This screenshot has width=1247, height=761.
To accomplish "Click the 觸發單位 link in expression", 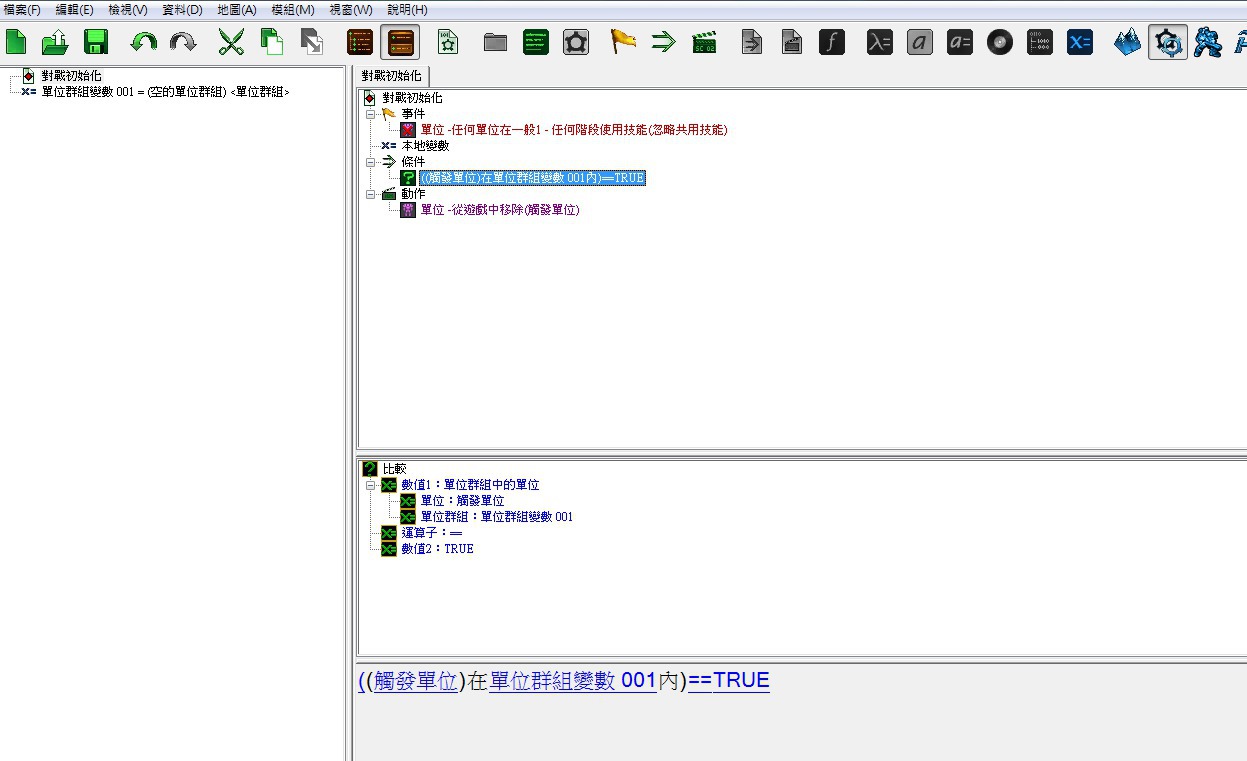I will pyautogui.click(x=415, y=681).
